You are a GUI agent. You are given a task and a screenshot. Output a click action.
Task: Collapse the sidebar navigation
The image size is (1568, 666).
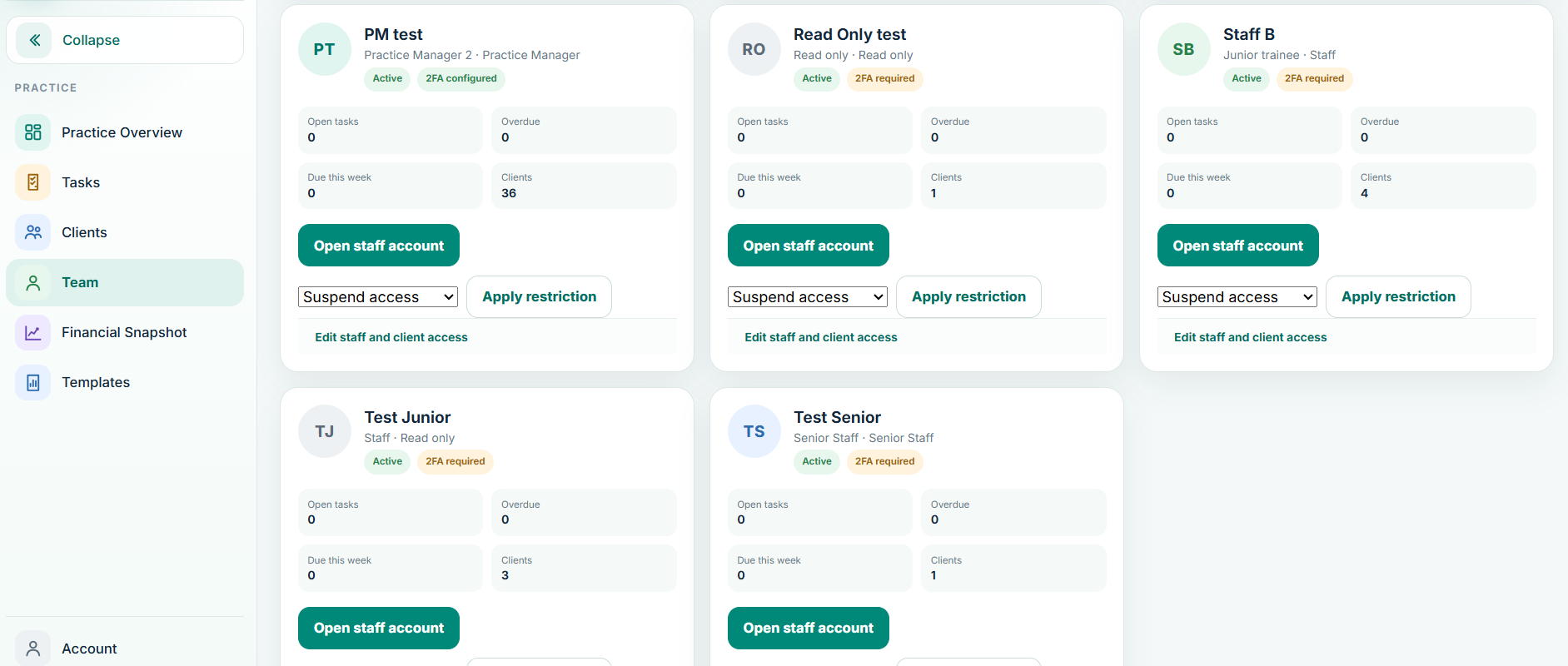(125, 40)
